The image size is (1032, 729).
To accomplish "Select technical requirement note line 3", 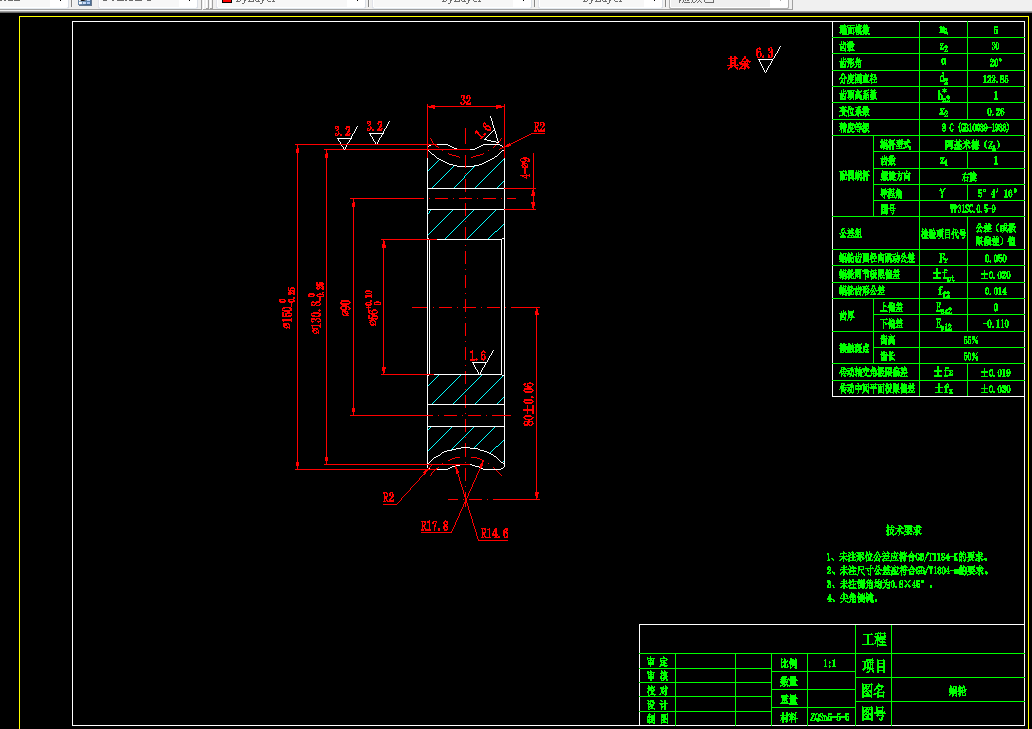I will 879,584.
